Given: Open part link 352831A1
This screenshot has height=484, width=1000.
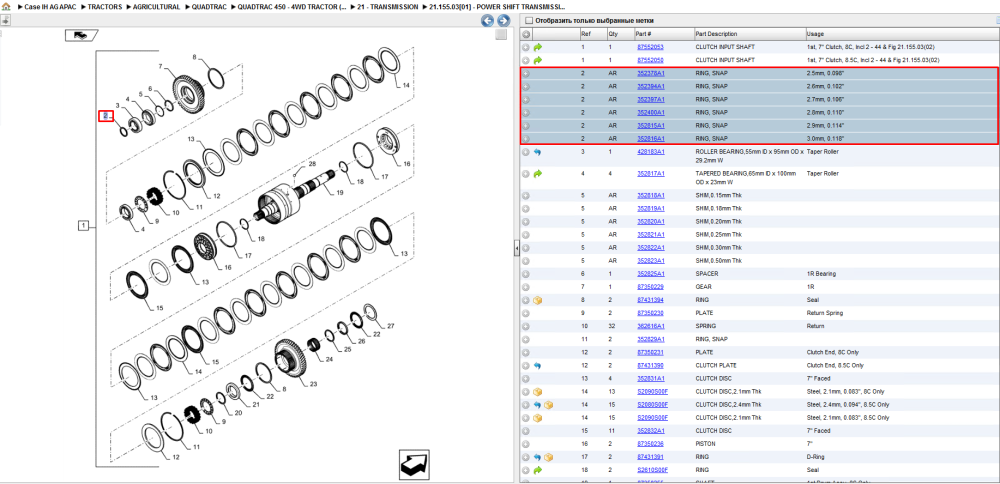Looking at the screenshot, I should coord(651,378).
